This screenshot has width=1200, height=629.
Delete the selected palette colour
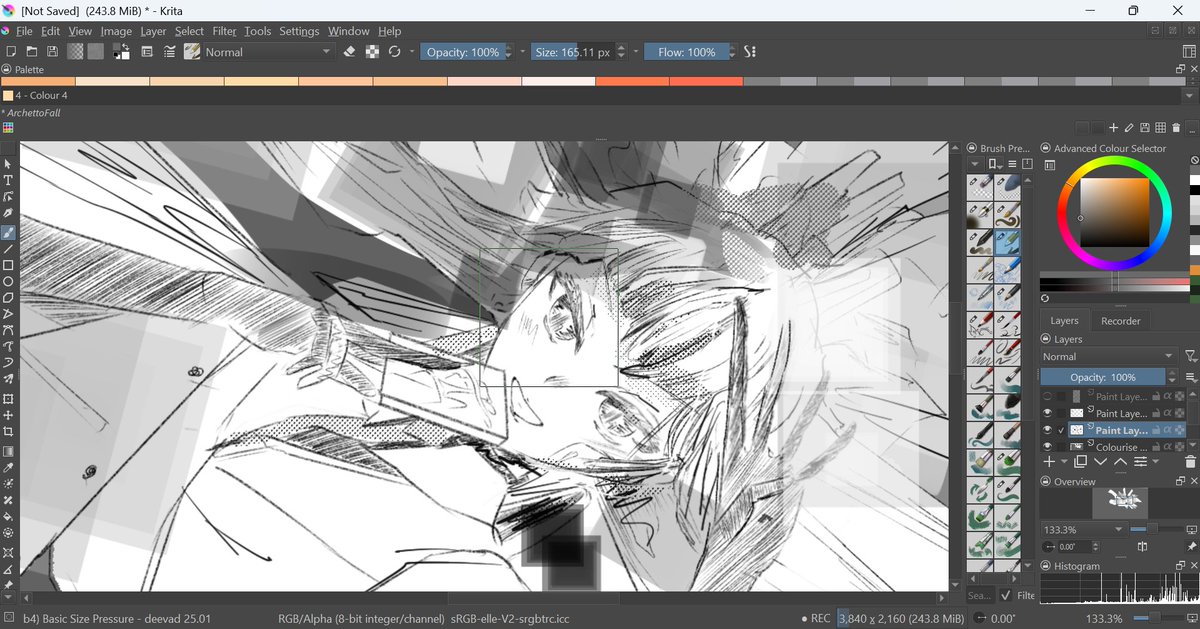tap(1176, 127)
